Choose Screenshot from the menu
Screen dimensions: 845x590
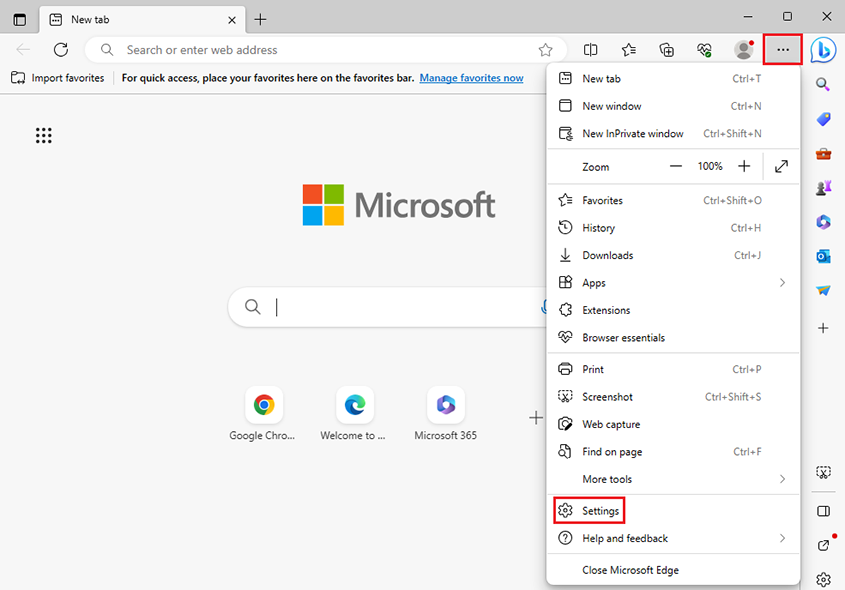tap(673, 397)
